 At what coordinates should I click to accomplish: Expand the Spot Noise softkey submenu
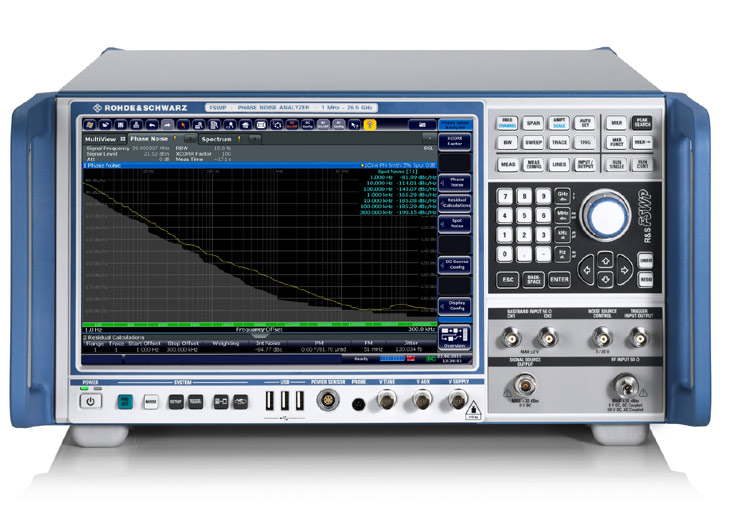[455, 223]
